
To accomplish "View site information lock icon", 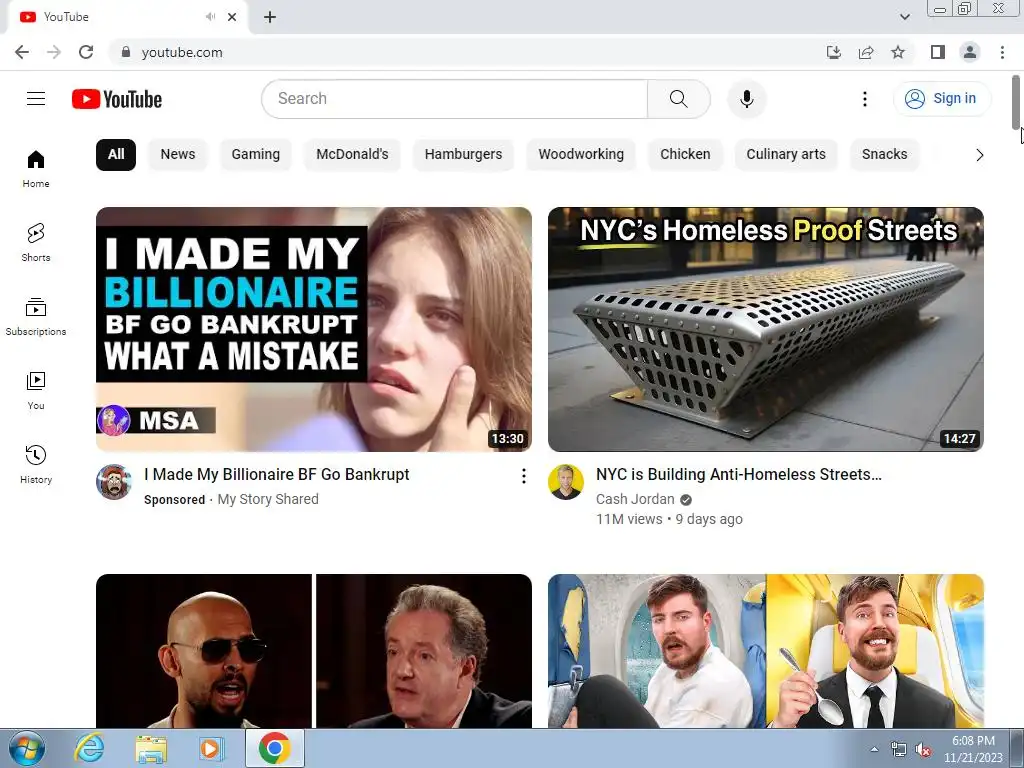I will [126, 52].
